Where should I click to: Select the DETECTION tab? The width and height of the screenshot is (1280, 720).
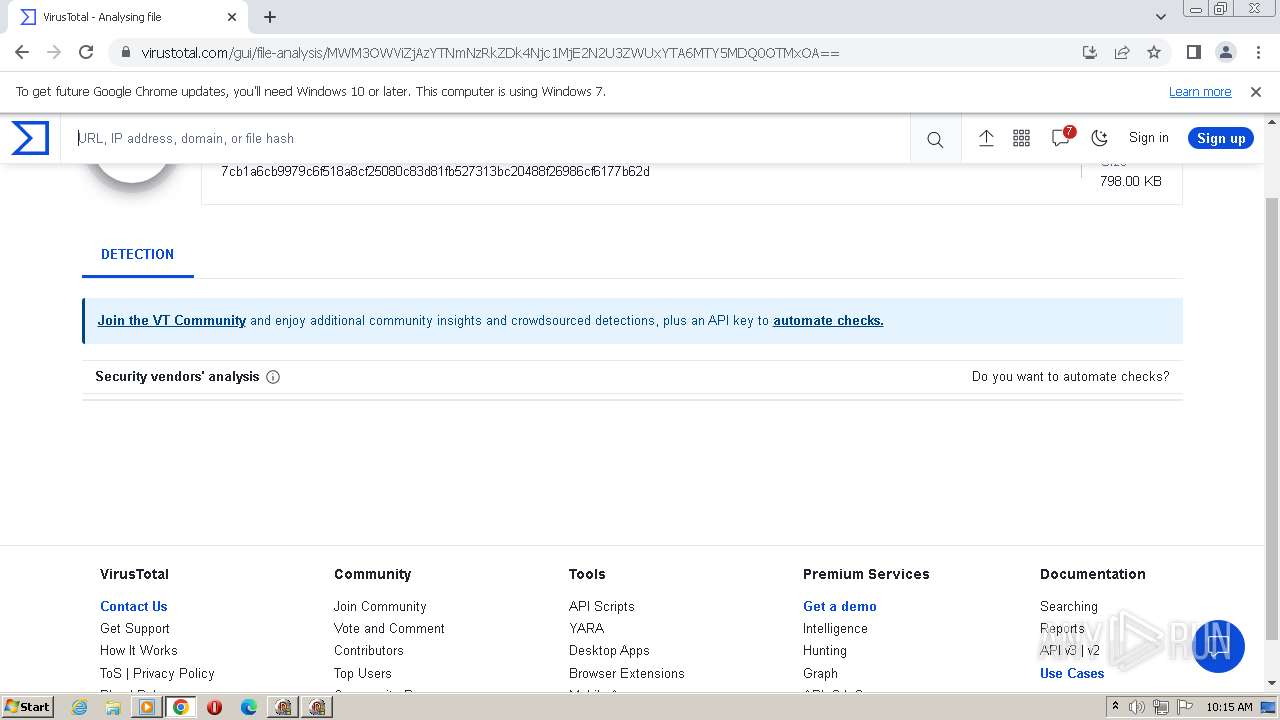tap(138, 254)
